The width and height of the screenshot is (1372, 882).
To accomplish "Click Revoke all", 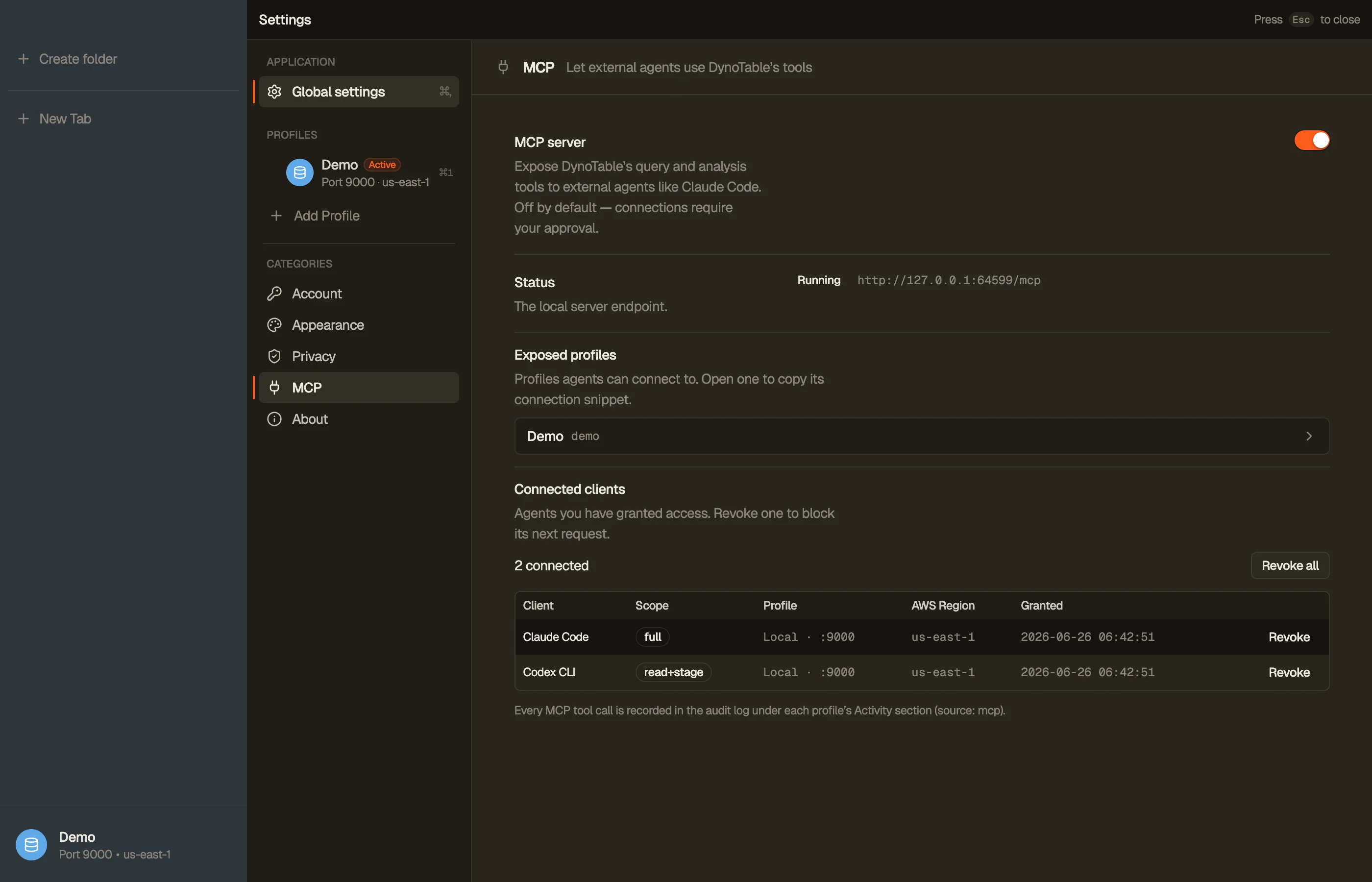I will (1290, 566).
